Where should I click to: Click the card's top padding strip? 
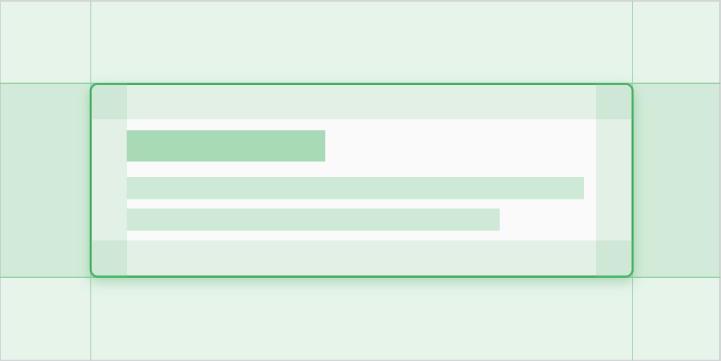(x=361, y=102)
